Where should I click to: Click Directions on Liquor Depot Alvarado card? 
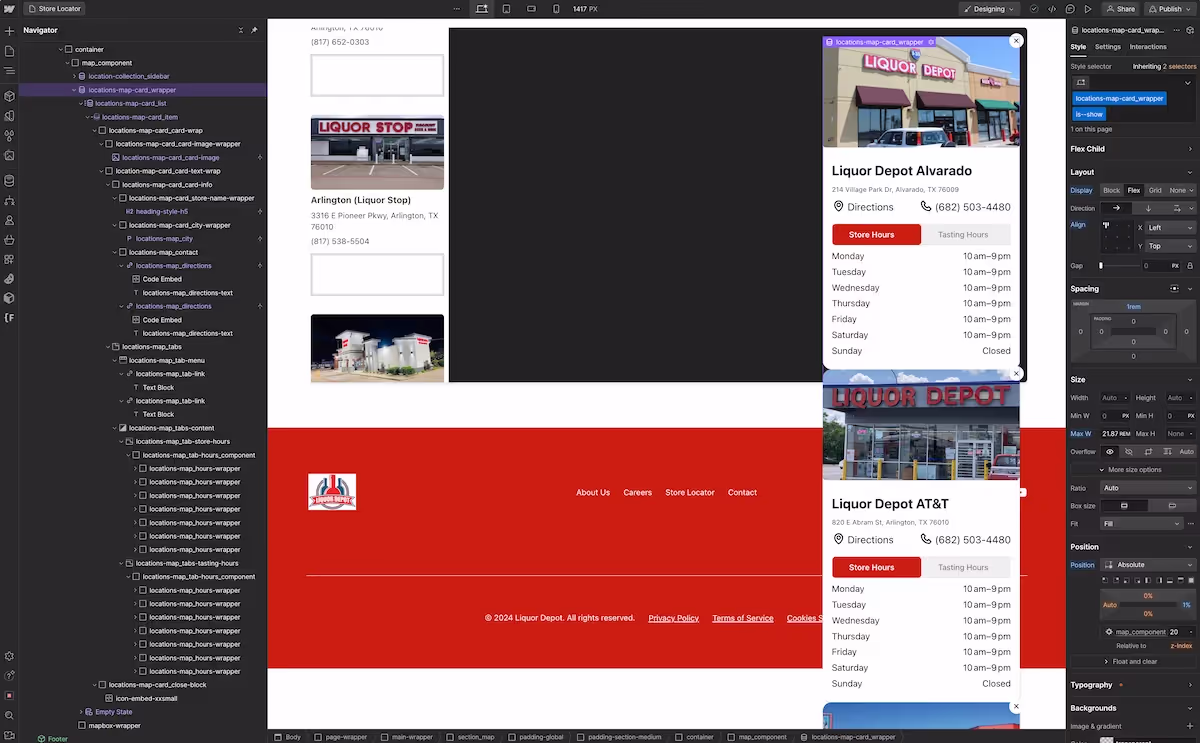(x=863, y=207)
